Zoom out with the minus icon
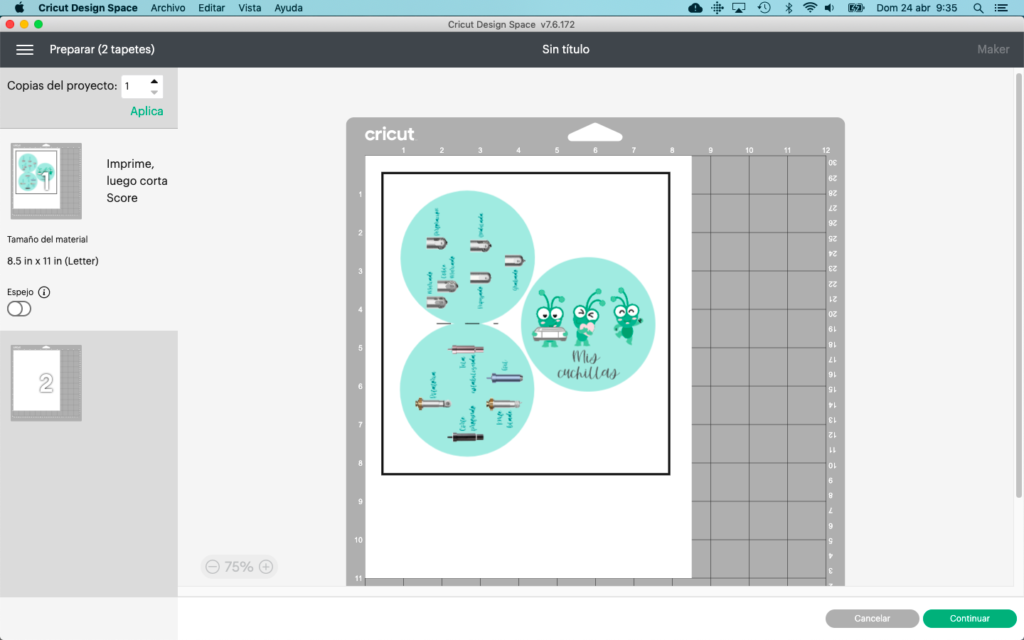This screenshot has width=1024, height=640. coord(212,567)
